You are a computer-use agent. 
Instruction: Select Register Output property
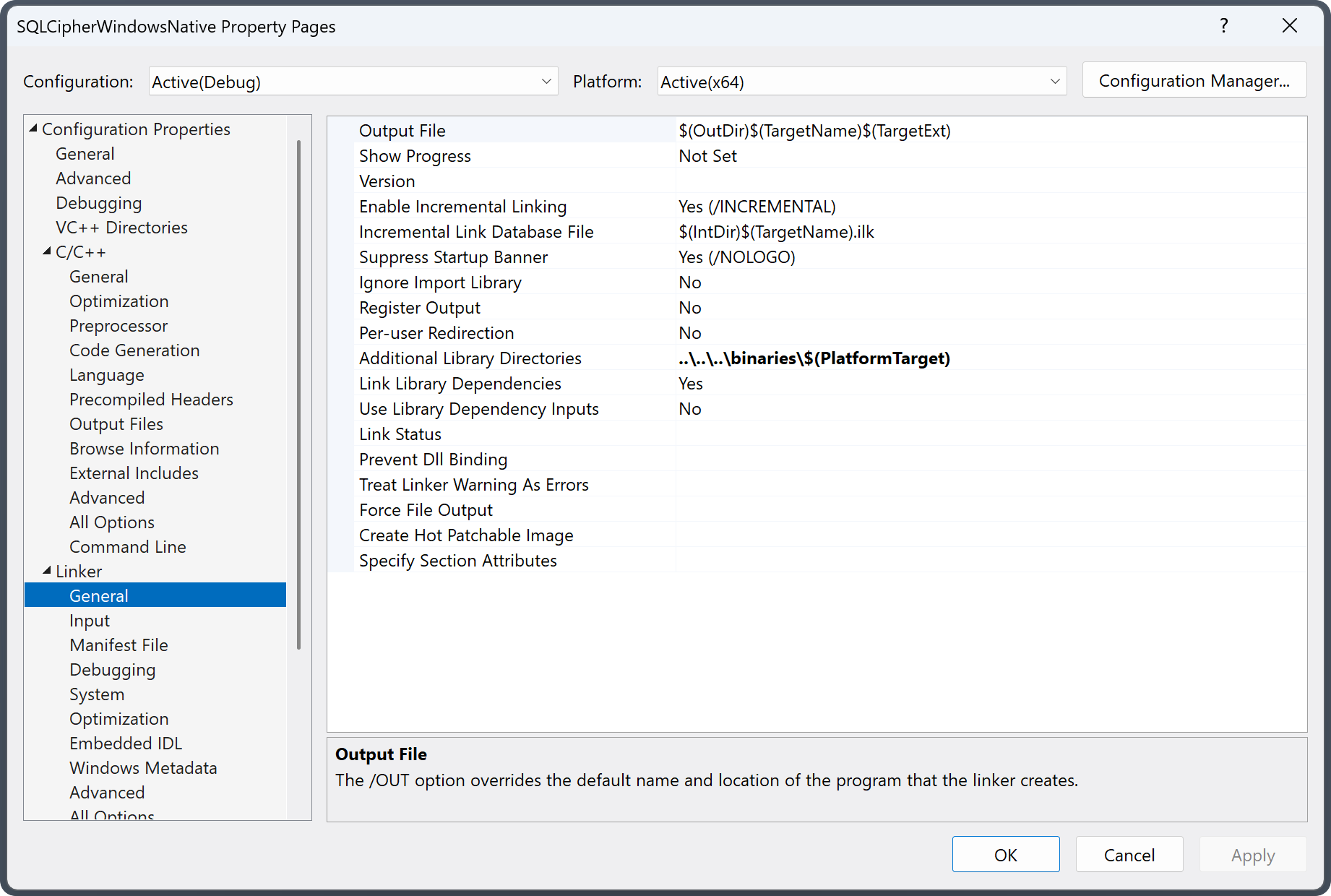tap(419, 308)
